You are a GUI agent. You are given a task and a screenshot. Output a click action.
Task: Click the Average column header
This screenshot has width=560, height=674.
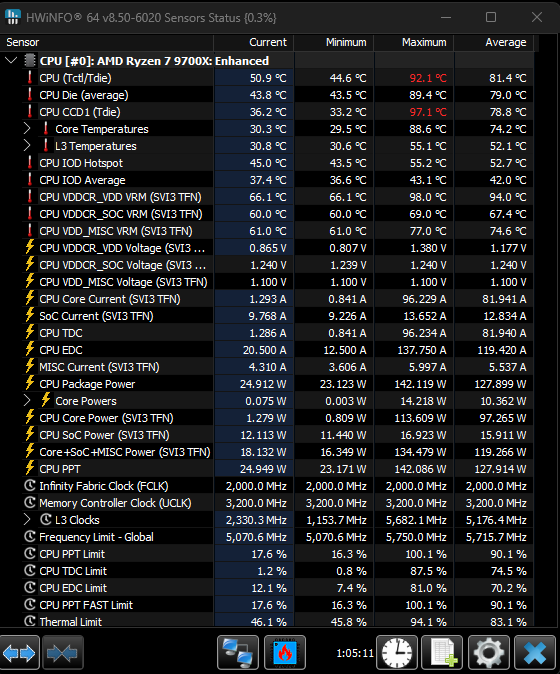click(493, 43)
